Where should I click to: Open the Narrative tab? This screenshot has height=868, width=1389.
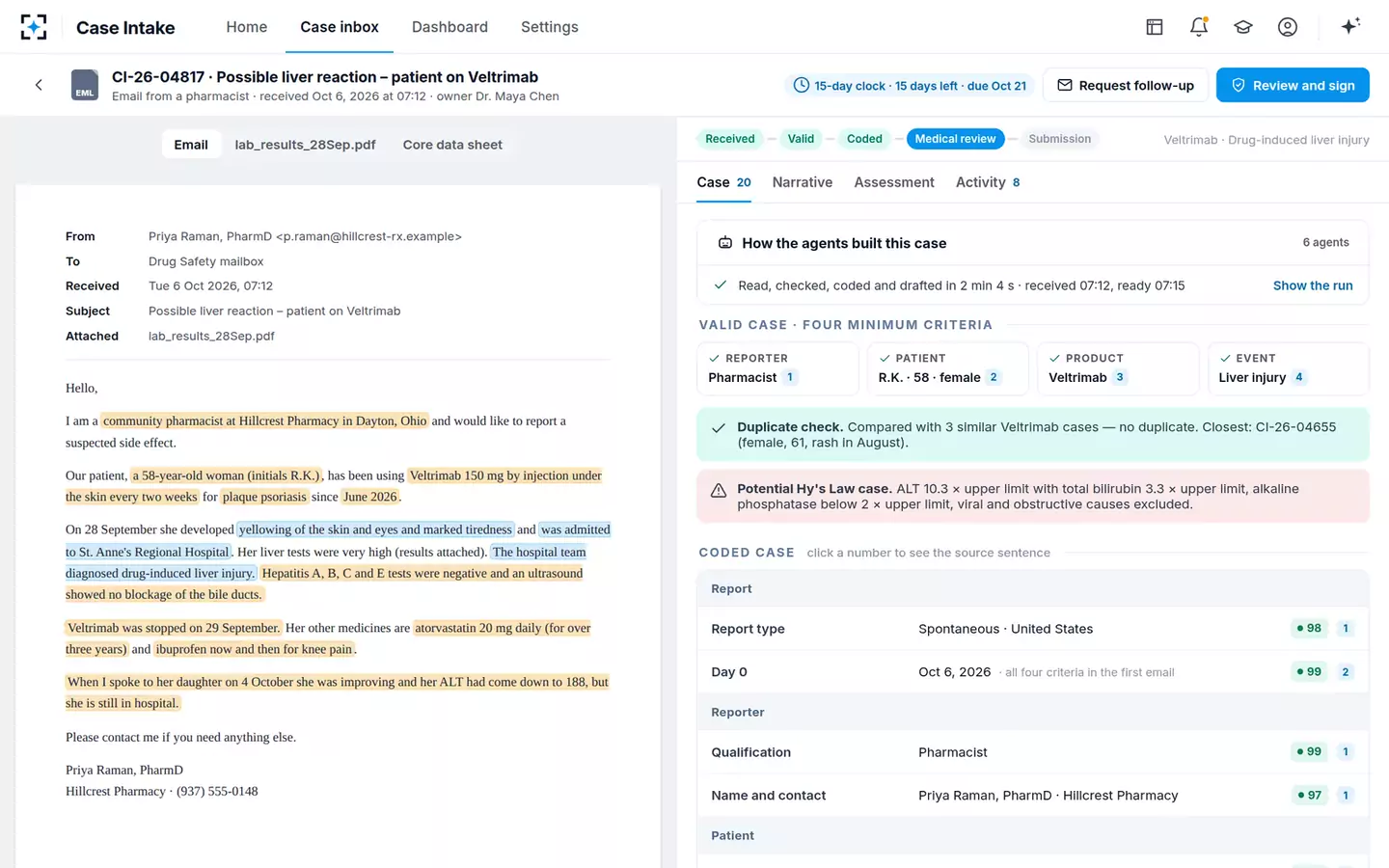pyautogui.click(x=803, y=182)
